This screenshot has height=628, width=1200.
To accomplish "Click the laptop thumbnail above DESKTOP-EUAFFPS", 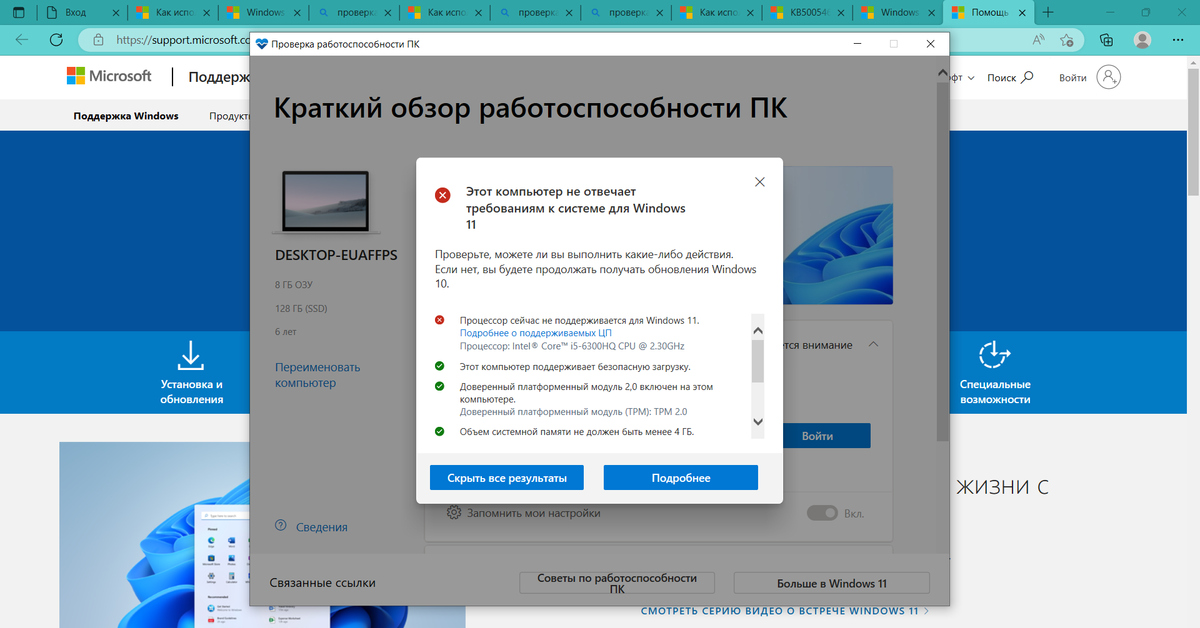I will [x=326, y=201].
